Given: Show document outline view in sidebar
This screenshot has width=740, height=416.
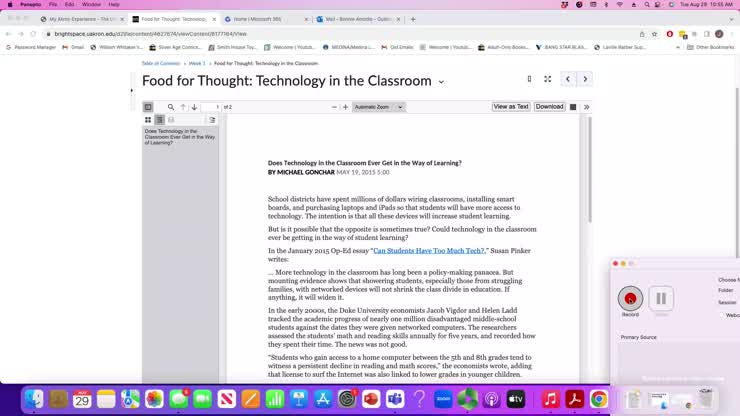Looking at the screenshot, I should pyautogui.click(x=159, y=120).
